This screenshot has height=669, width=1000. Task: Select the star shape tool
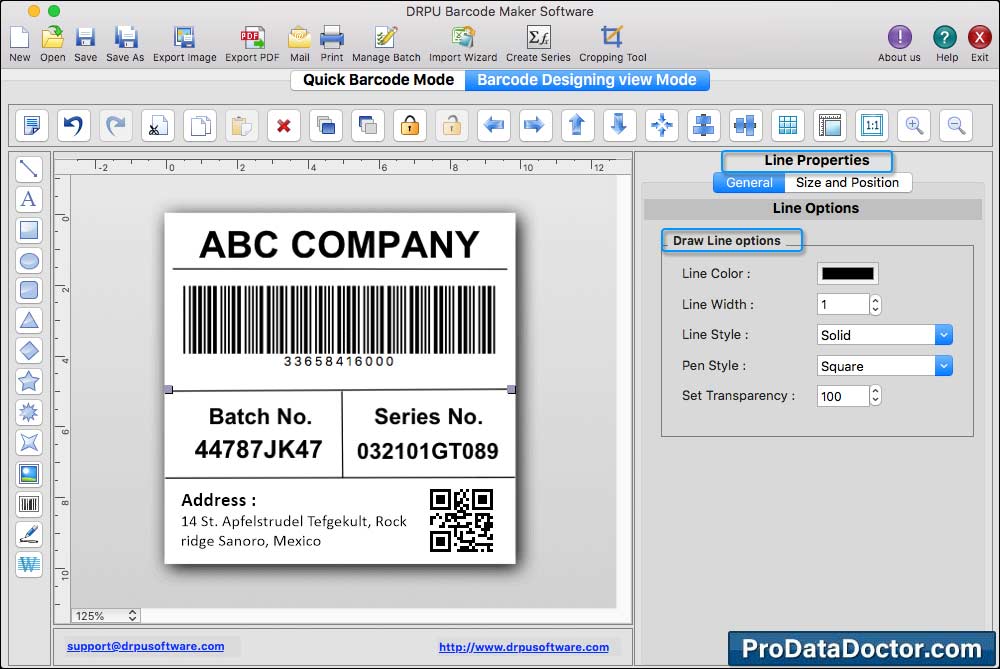(x=29, y=381)
